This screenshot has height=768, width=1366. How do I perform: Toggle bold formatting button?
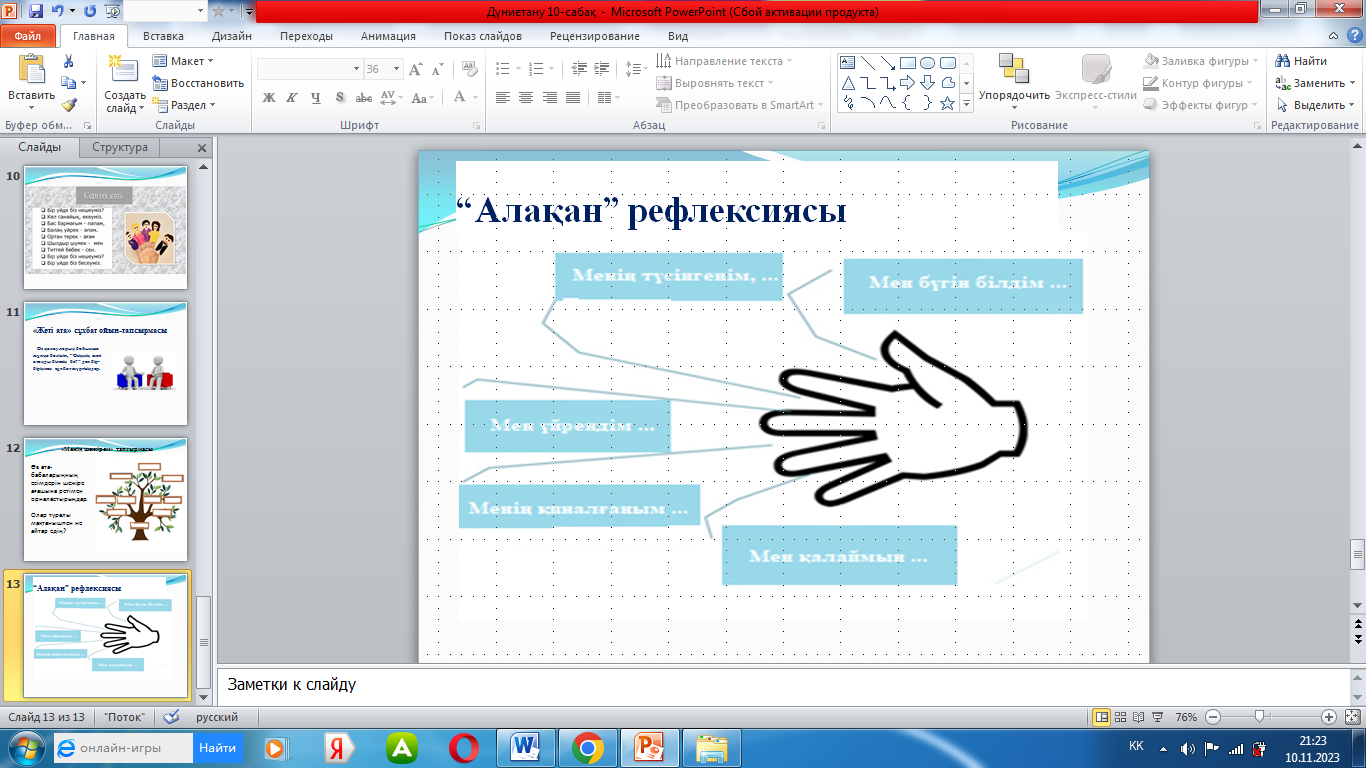point(268,98)
